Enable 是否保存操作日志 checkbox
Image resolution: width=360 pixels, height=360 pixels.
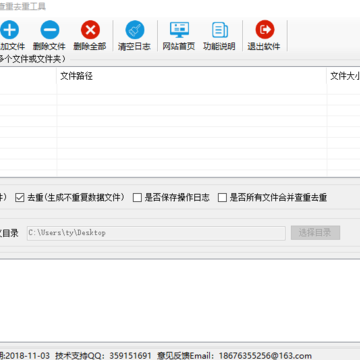pyautogui.click(x=137, y=198)
